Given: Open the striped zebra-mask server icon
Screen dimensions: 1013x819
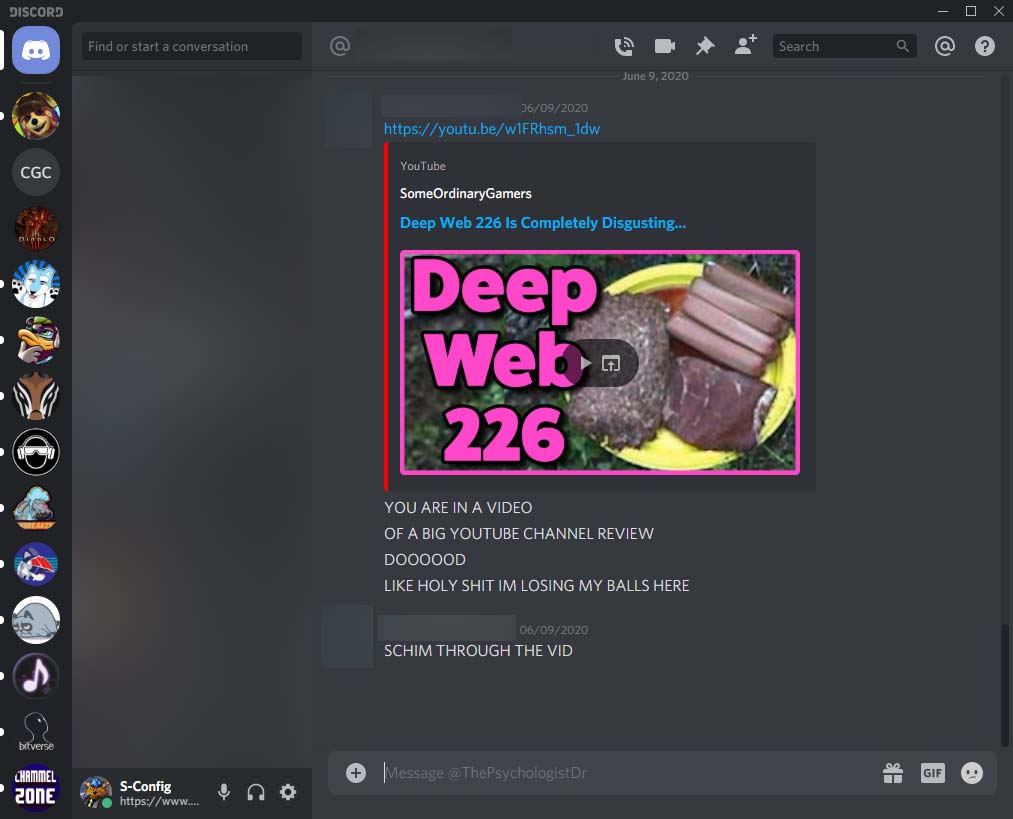Looking at the screenshot, I should click(36, 396).
